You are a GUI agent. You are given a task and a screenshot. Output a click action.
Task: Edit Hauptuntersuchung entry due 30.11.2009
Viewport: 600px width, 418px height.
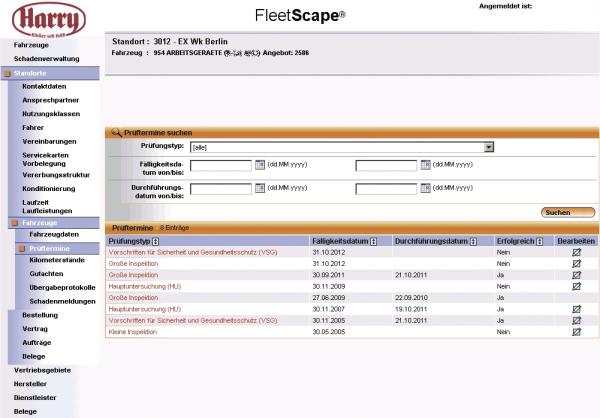click(576, 286)
